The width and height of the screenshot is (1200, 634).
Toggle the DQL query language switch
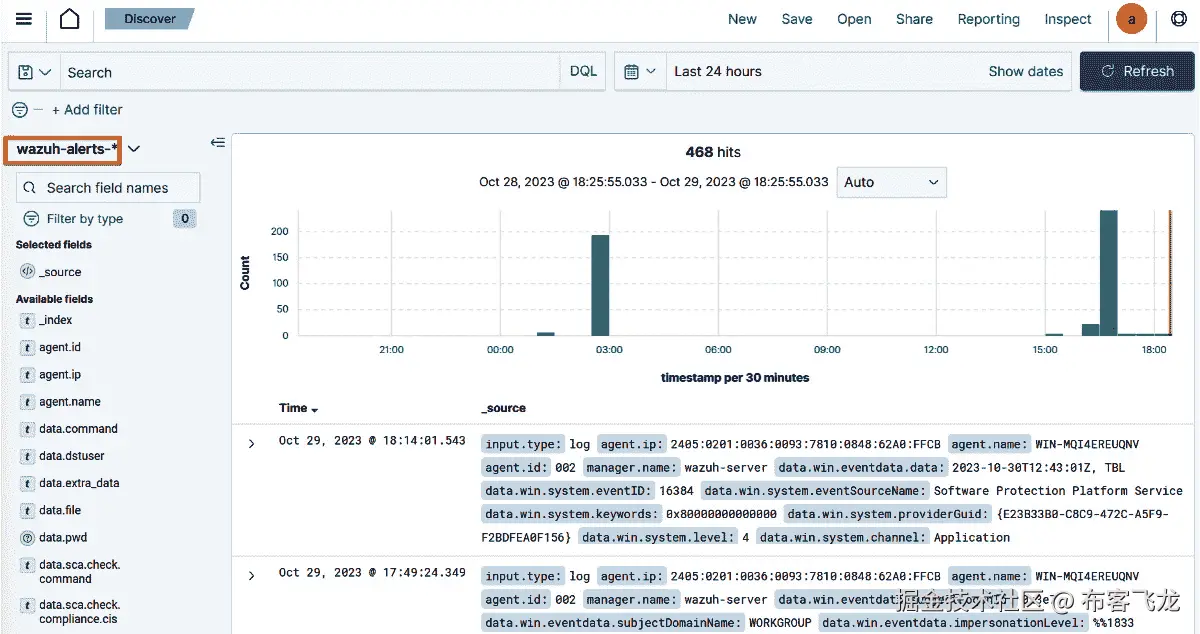583,72
